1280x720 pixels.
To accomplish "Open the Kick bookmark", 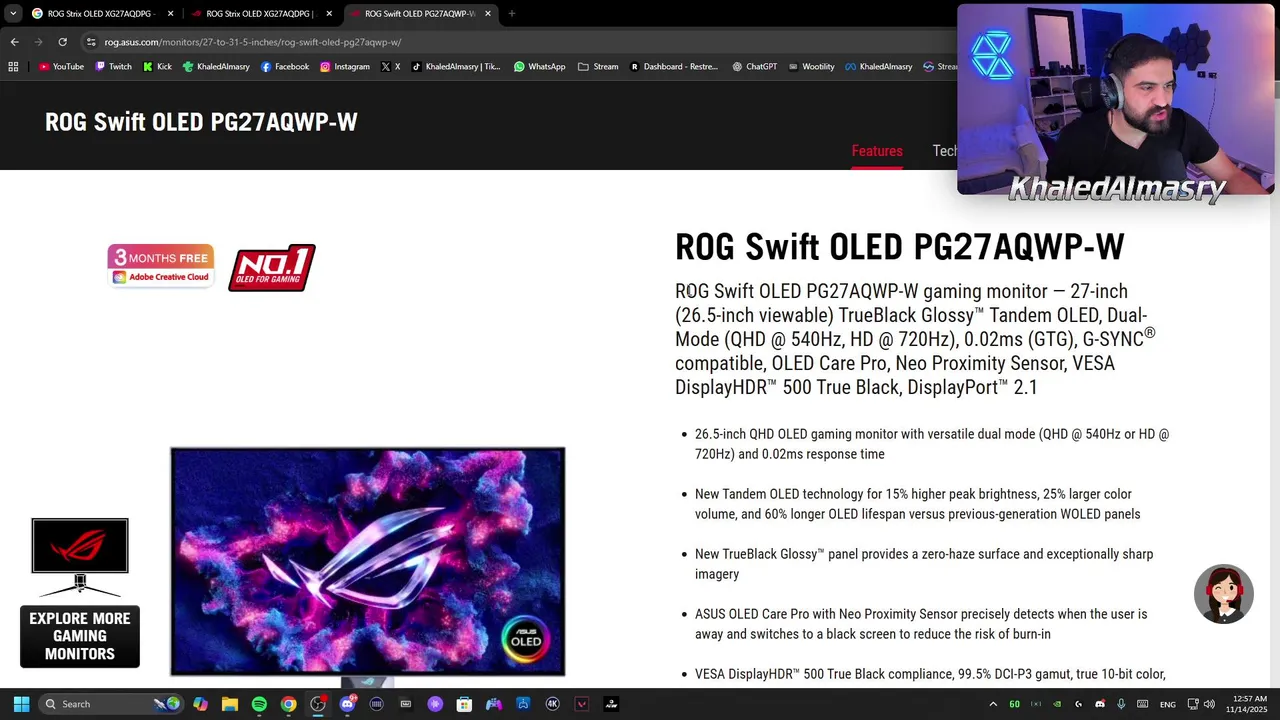I will click(x=157, y=67).
